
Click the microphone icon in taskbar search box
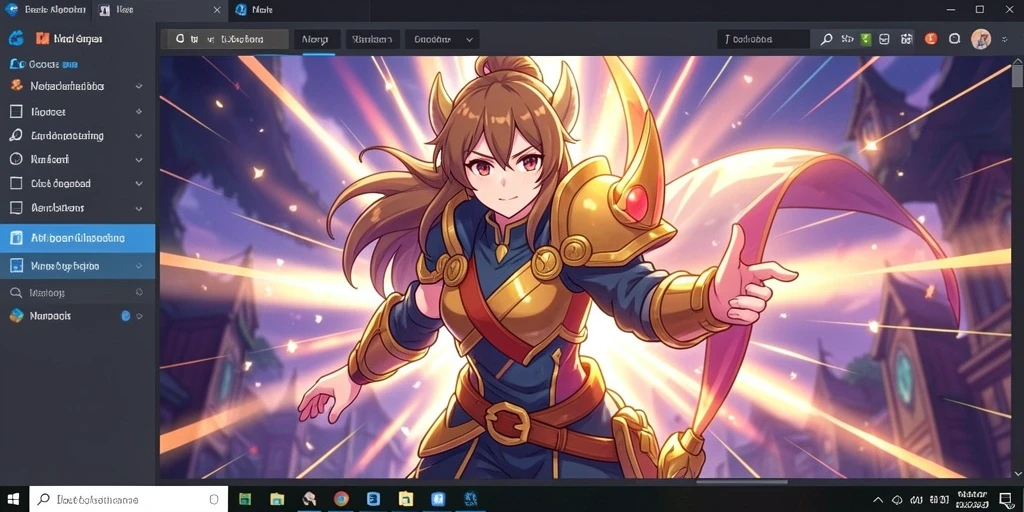213,500
